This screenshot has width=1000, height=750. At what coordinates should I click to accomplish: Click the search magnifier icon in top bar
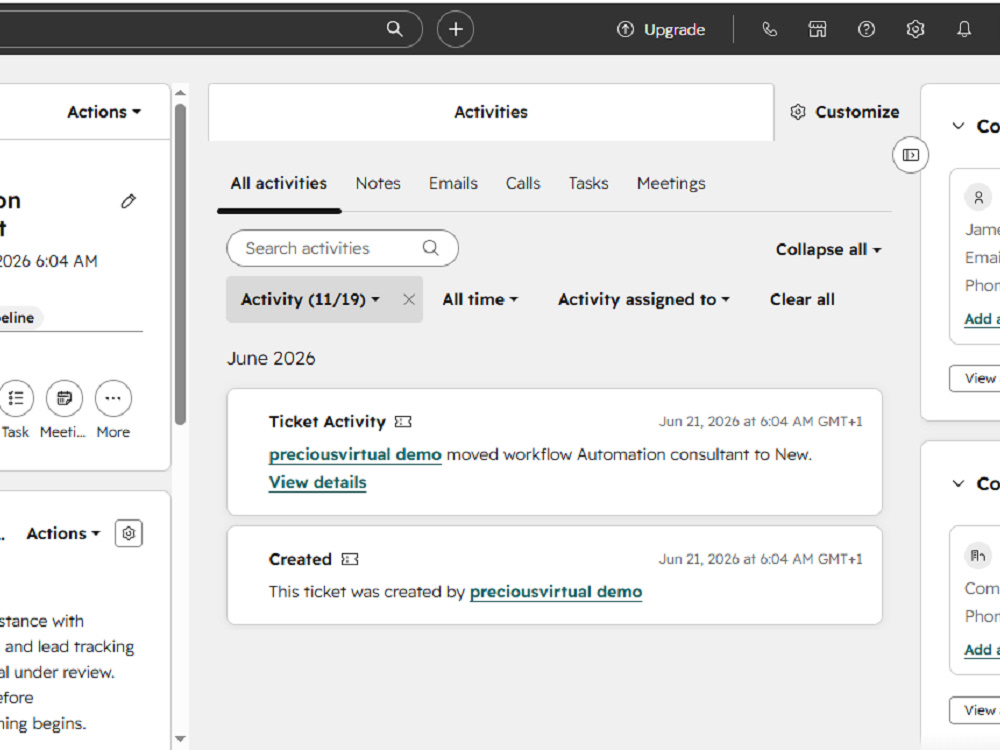coord(395,29)
